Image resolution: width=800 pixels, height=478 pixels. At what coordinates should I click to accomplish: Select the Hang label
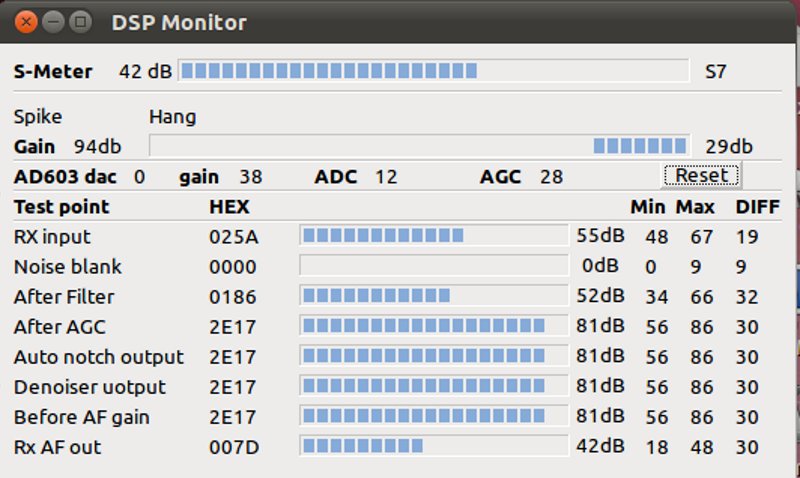click(172, 117)
